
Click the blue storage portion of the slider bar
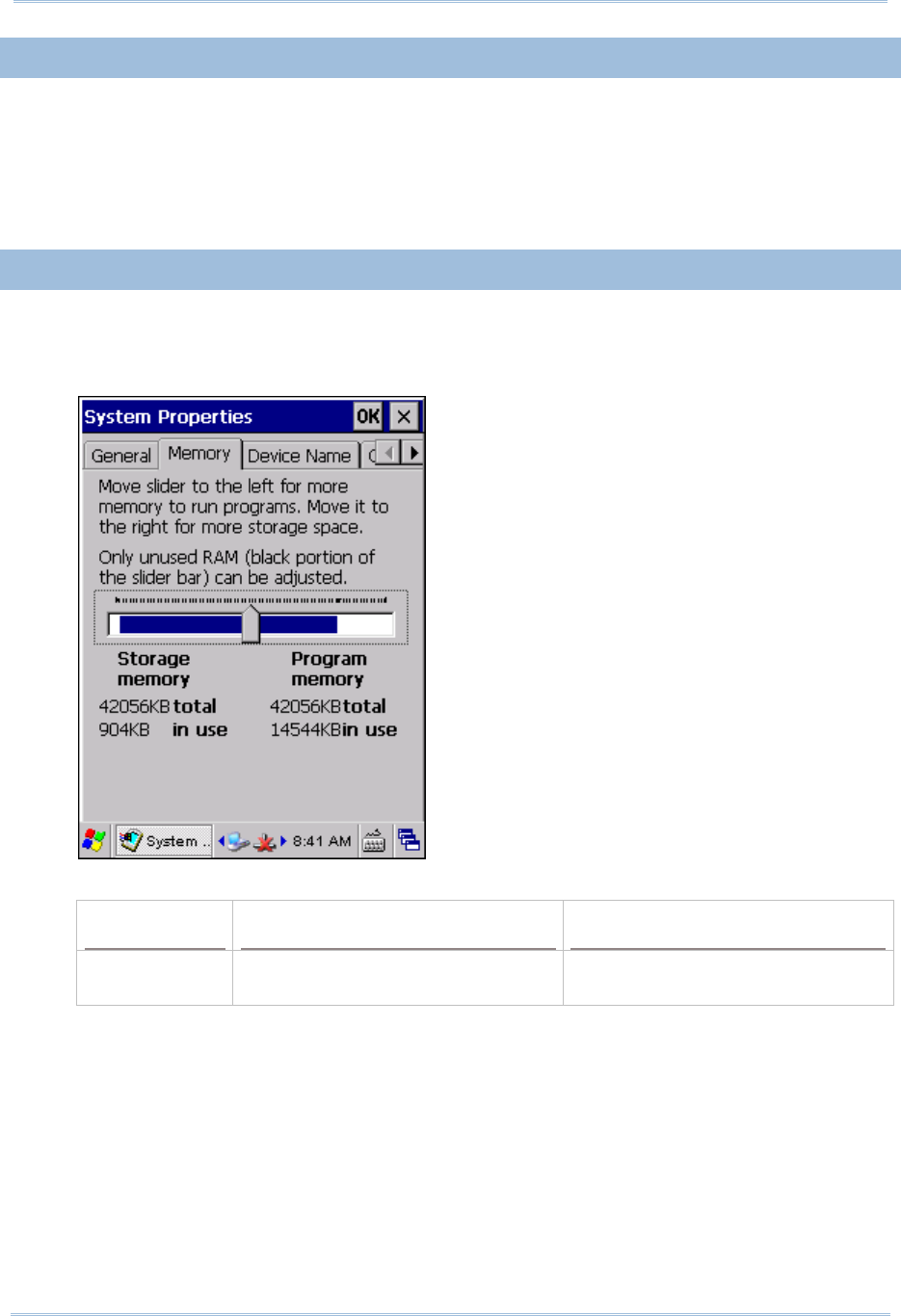click(x=180, y=624)
